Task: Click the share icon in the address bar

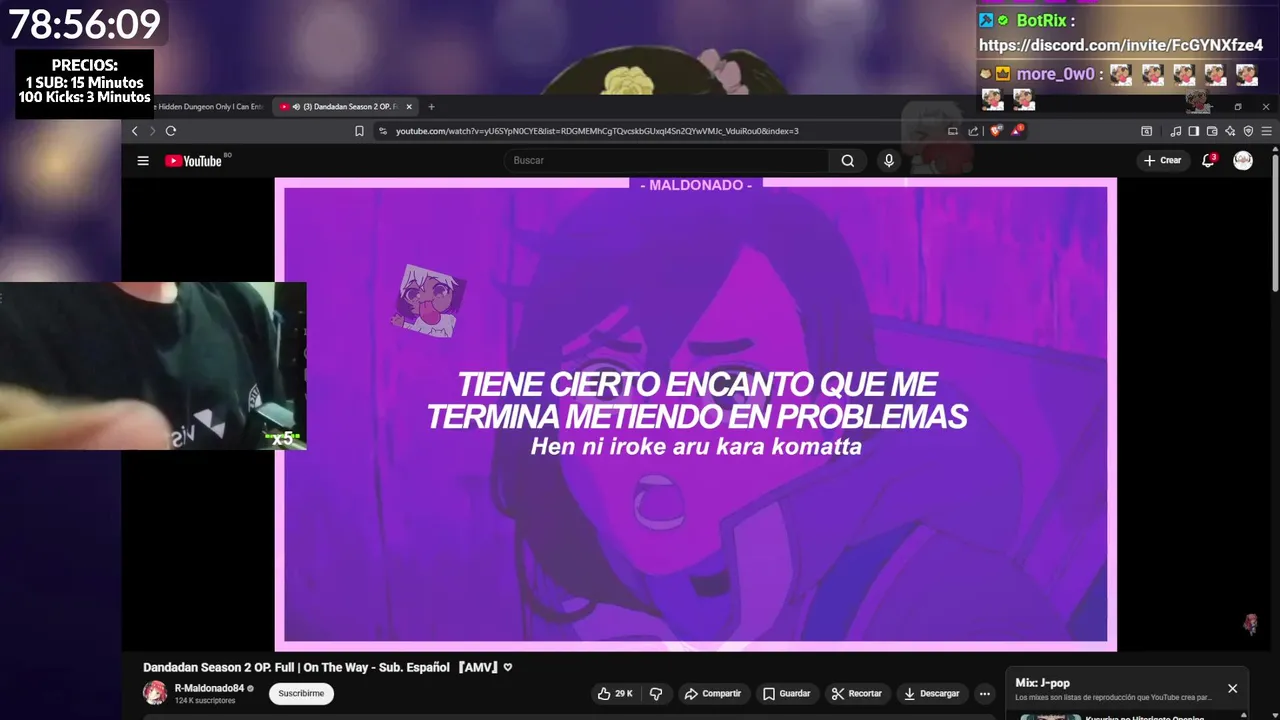Action: click(973, 131)
